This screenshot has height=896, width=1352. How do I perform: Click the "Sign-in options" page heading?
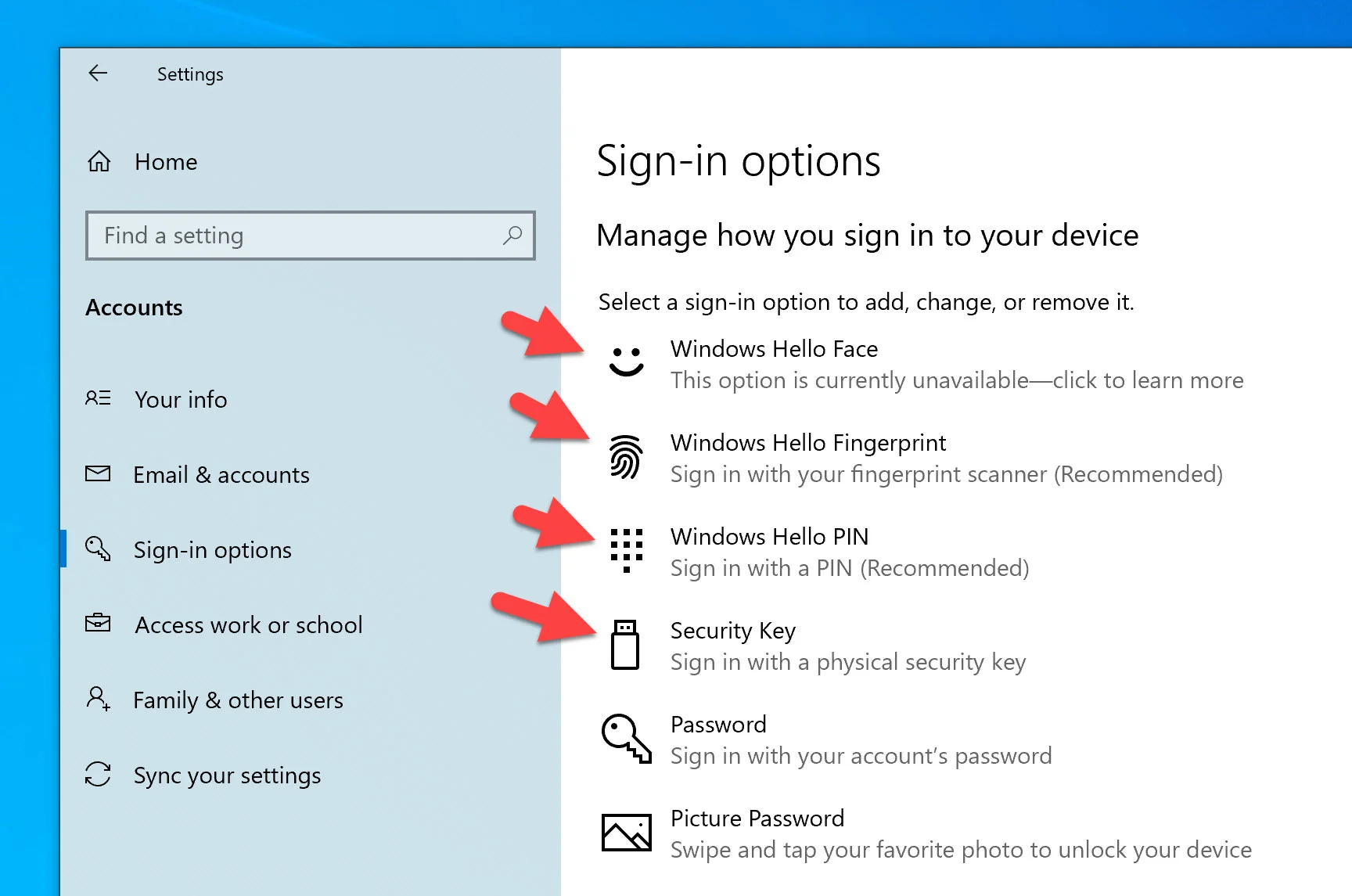point(739,161)
